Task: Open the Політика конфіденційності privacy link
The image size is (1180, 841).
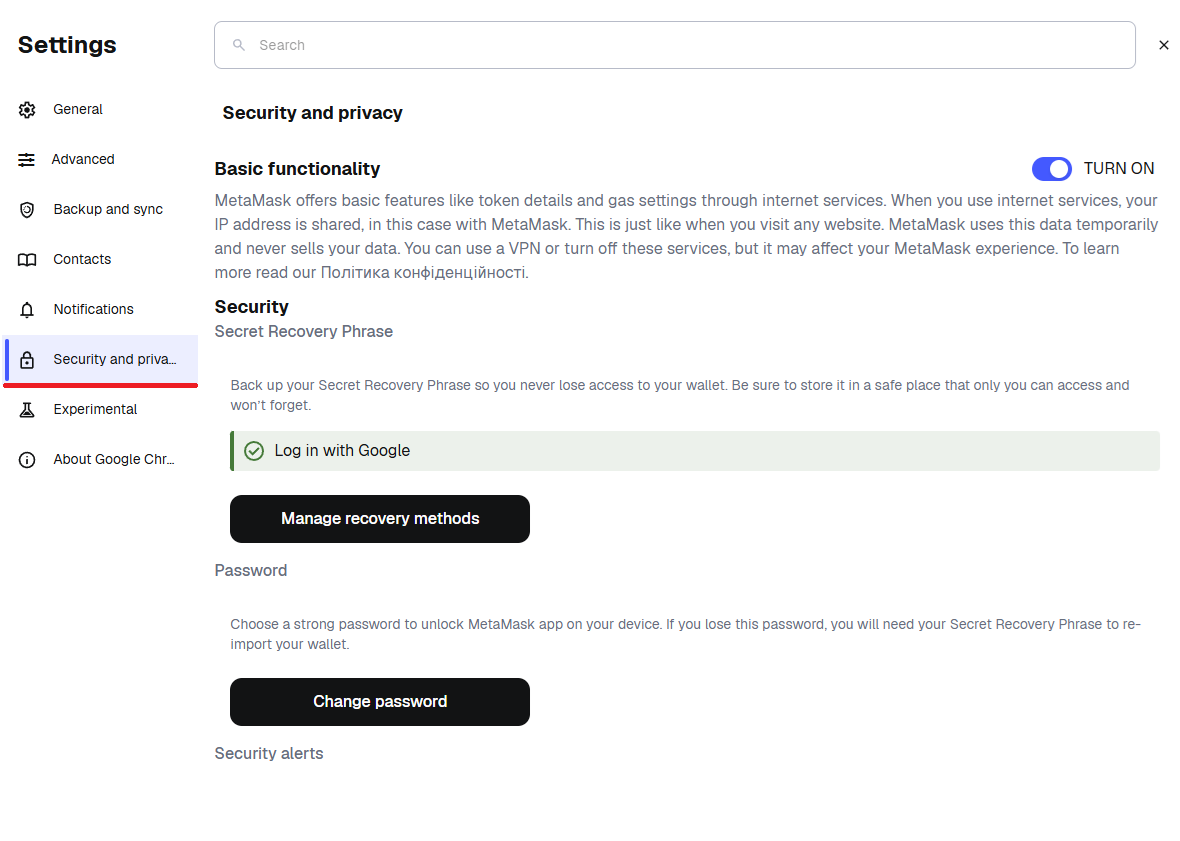Action: point(423,273)
